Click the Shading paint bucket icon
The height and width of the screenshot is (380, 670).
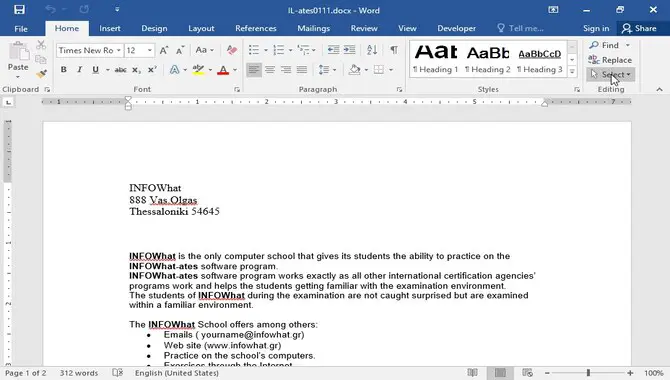coord(354,69)
